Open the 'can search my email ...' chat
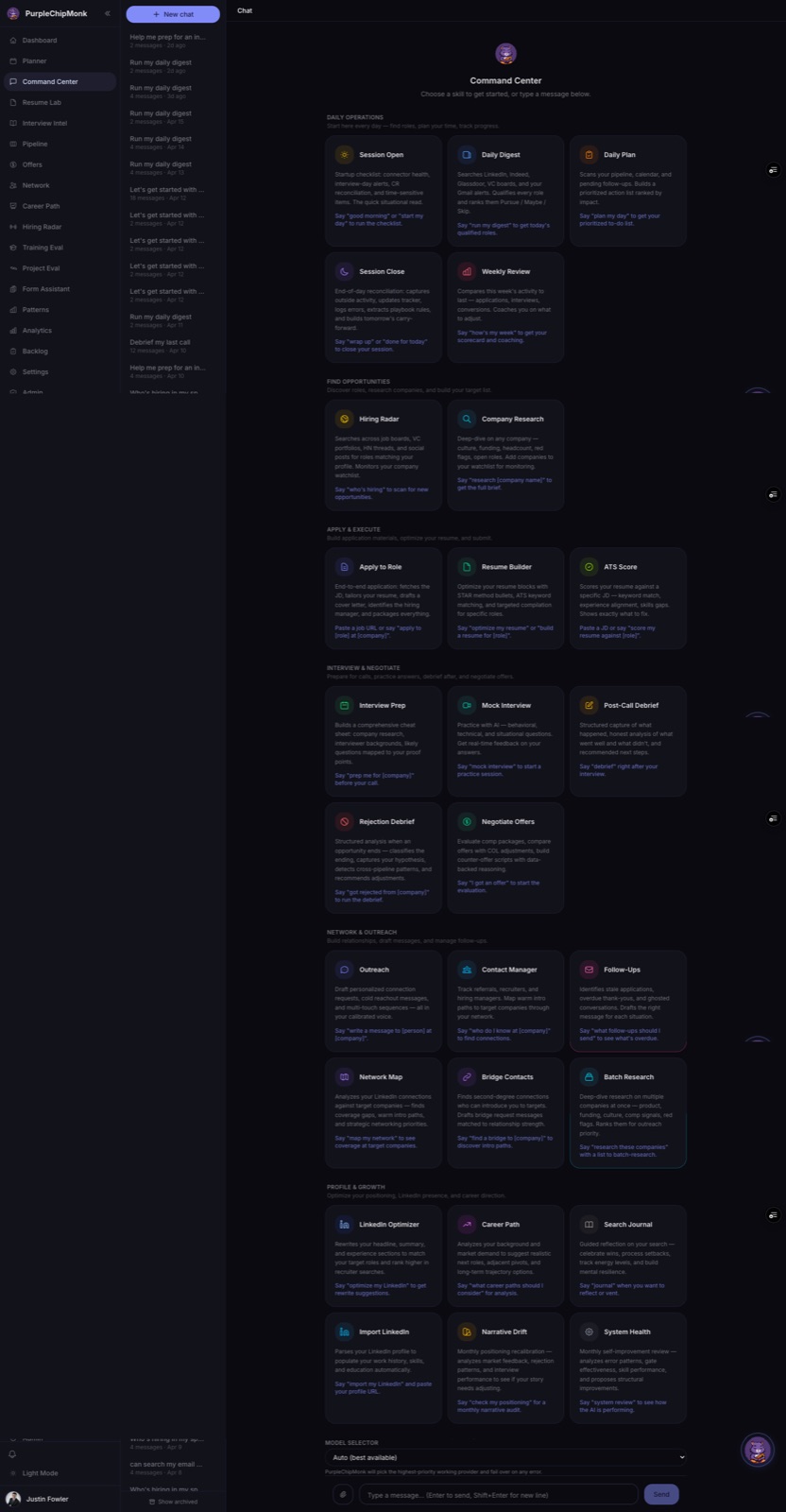The width and height of the screenshot is (786, 1512). point(173,1468)
